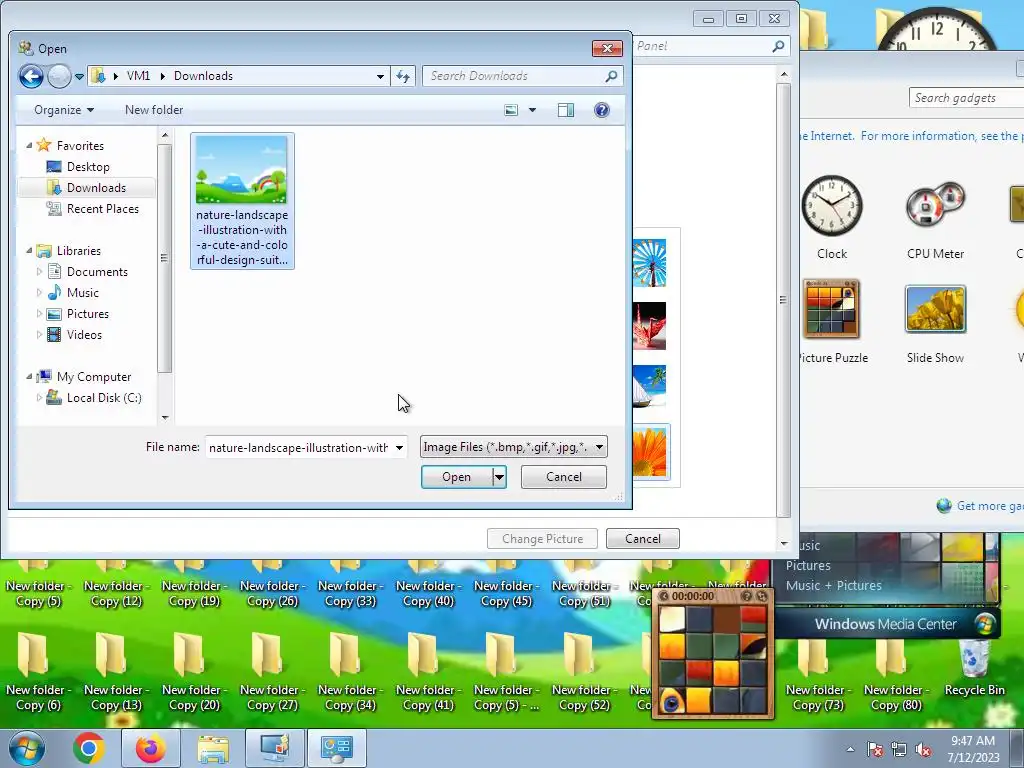Image resolution: width=1024 pixels, height=768 pixels.
Task: Cancel the Open dialog
Action: [564, 477]
